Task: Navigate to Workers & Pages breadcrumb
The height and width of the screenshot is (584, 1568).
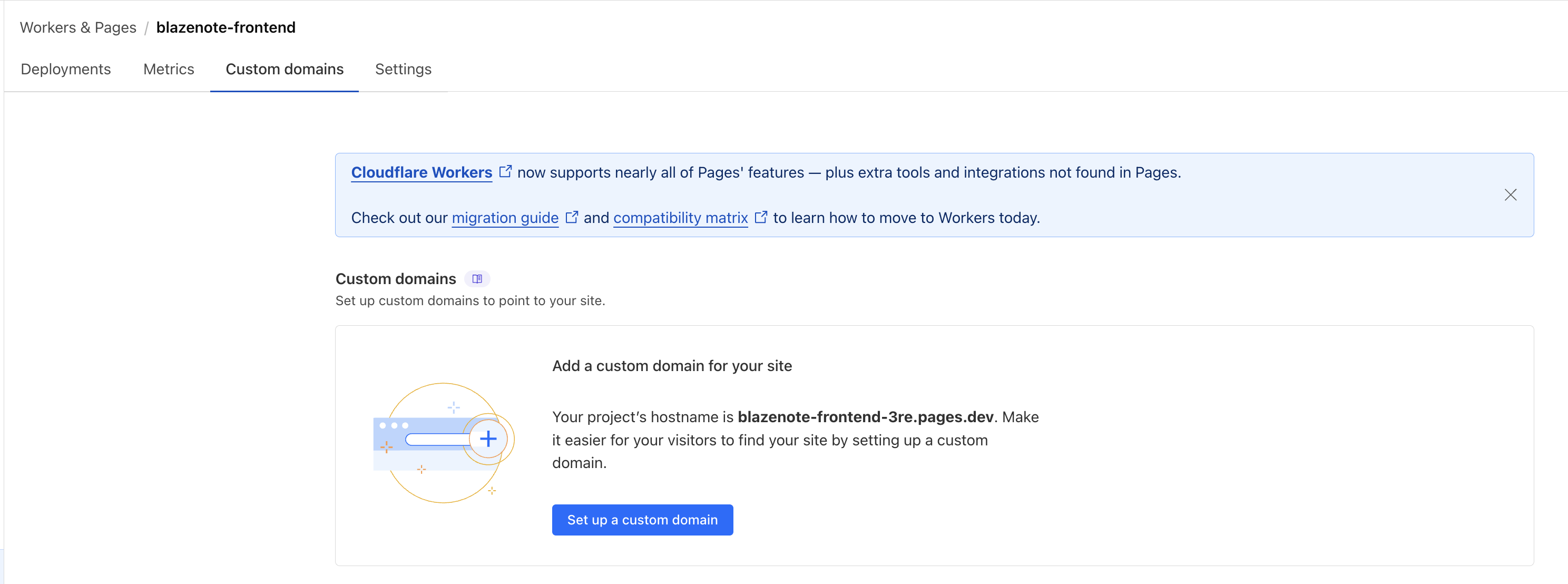Action: coord(78,27)
